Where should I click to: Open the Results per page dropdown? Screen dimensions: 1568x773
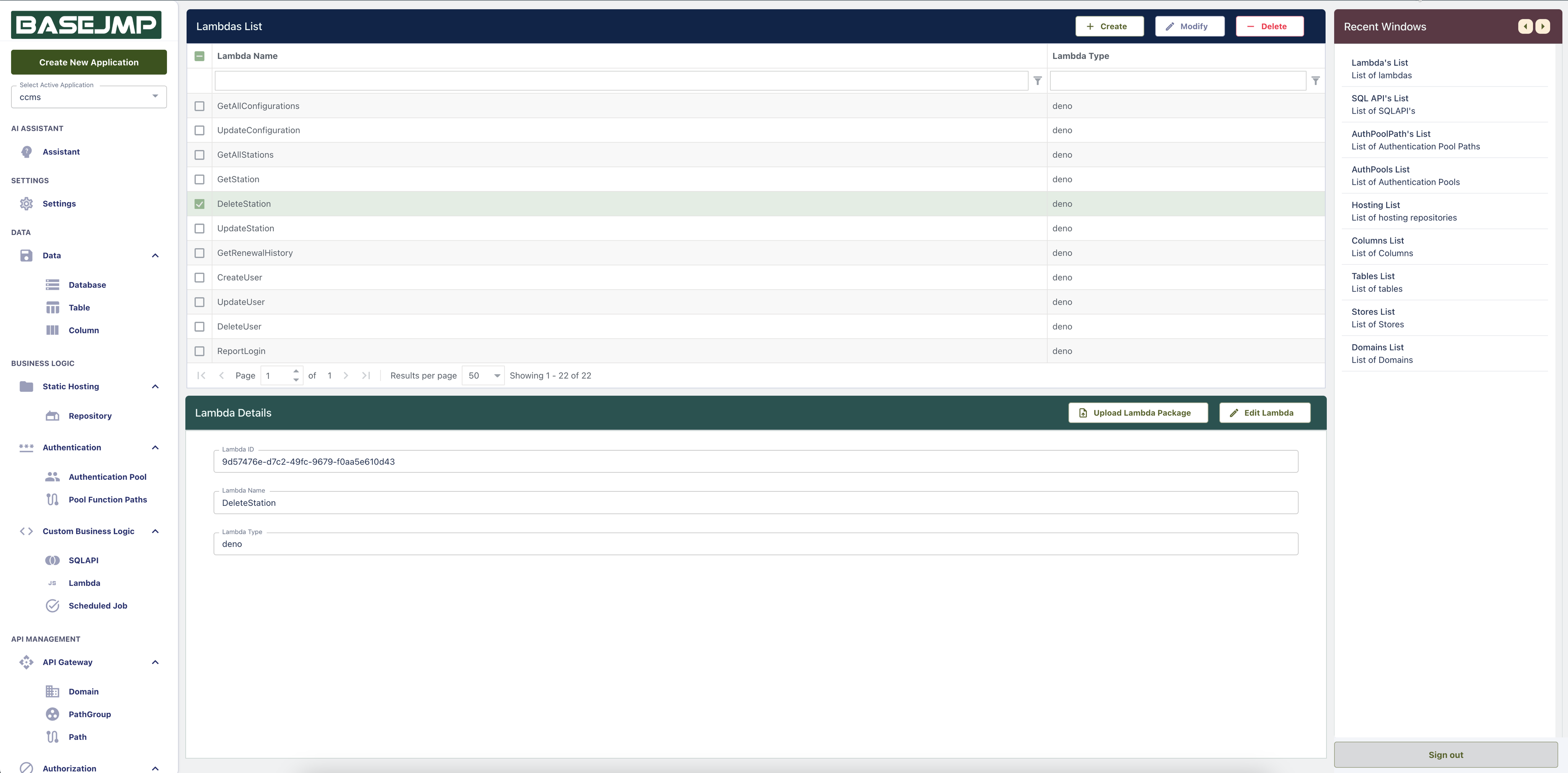[483, 375]
